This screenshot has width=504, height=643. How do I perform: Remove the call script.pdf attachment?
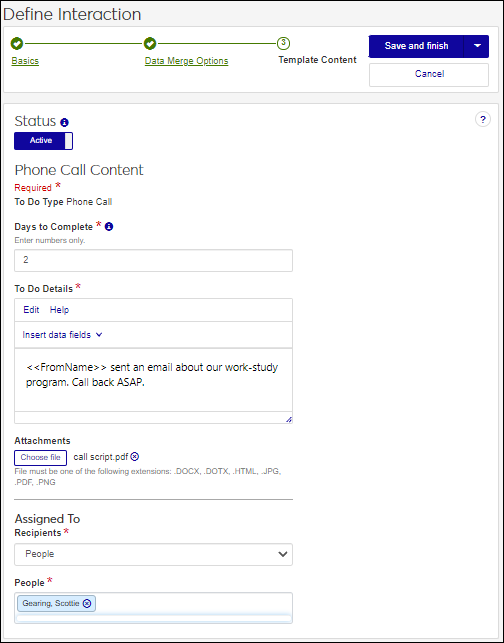click(135, 456)
